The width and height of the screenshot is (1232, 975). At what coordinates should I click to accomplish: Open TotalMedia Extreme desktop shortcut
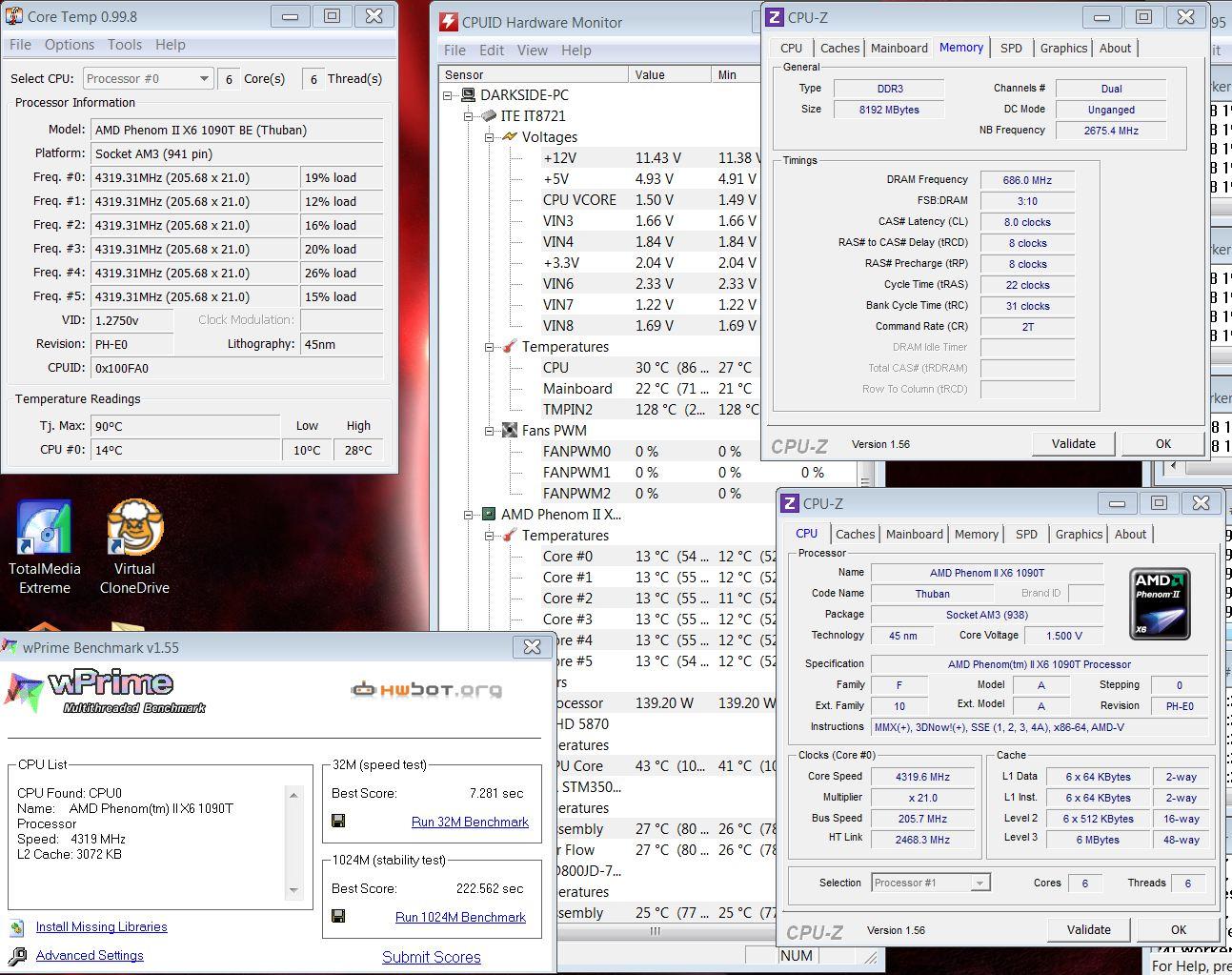(x=44, y=547)
